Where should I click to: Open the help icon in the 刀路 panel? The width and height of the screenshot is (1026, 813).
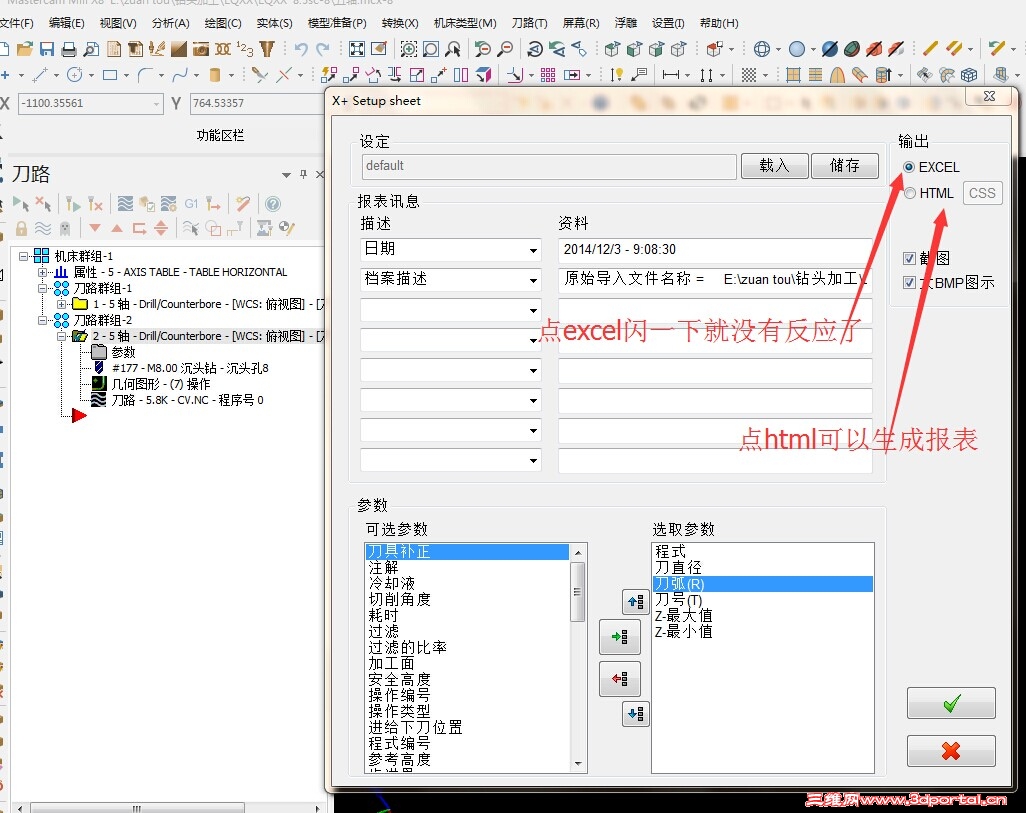click(273, 203)
